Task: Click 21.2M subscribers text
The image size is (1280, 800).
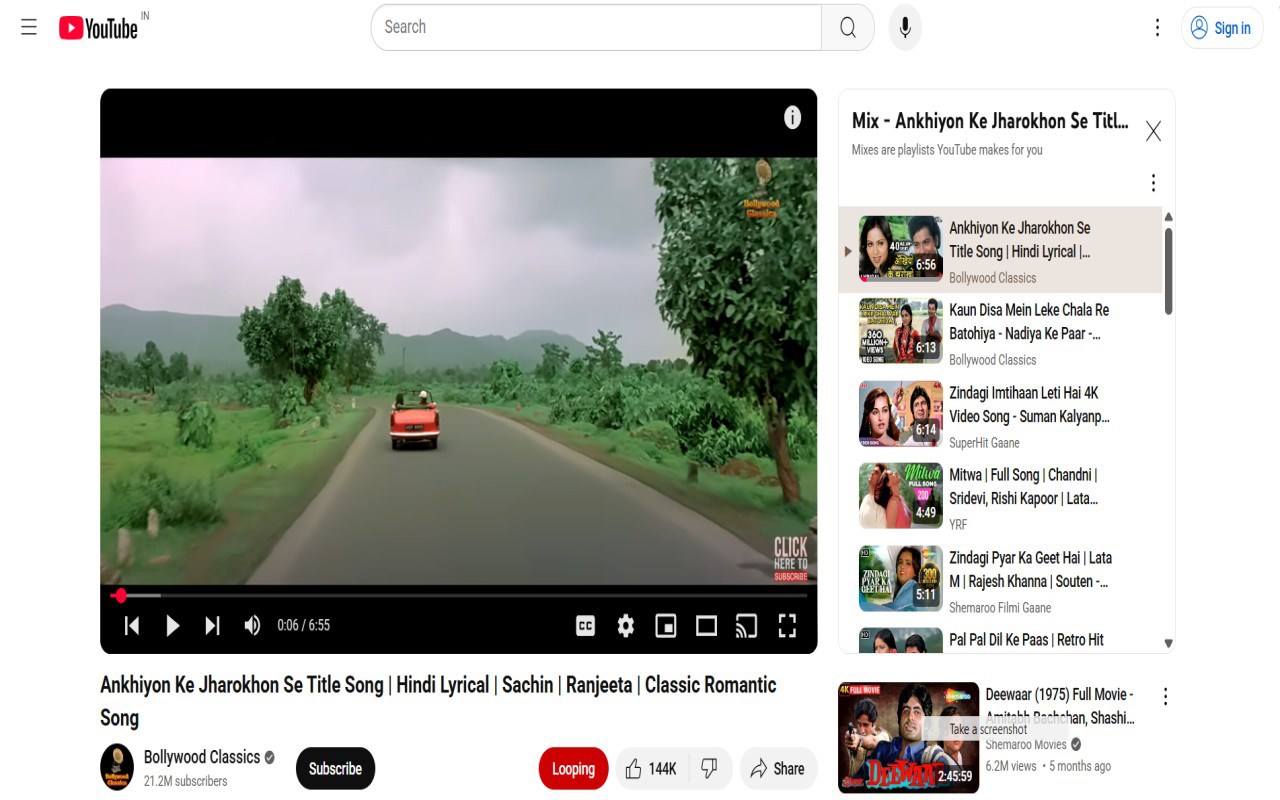Action: tap(185, 781)
